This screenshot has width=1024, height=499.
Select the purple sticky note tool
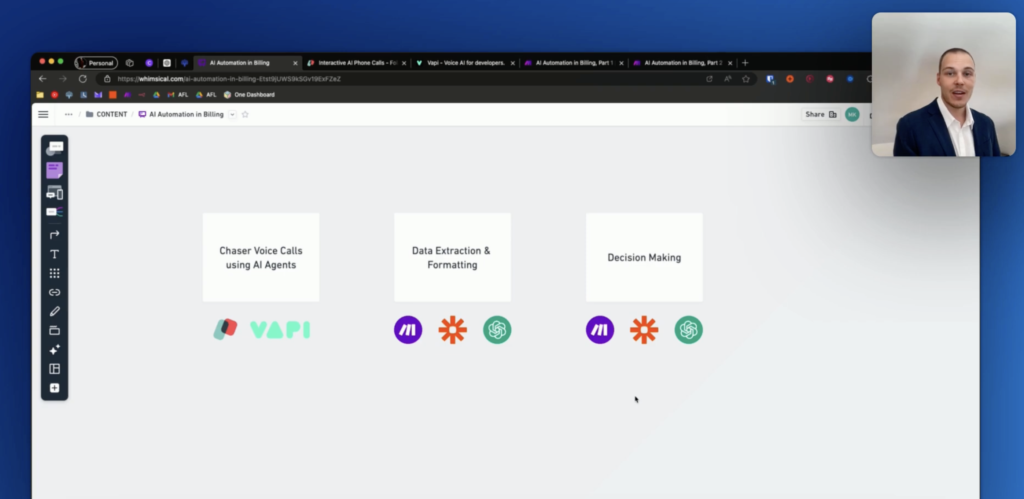coord(54,170)
